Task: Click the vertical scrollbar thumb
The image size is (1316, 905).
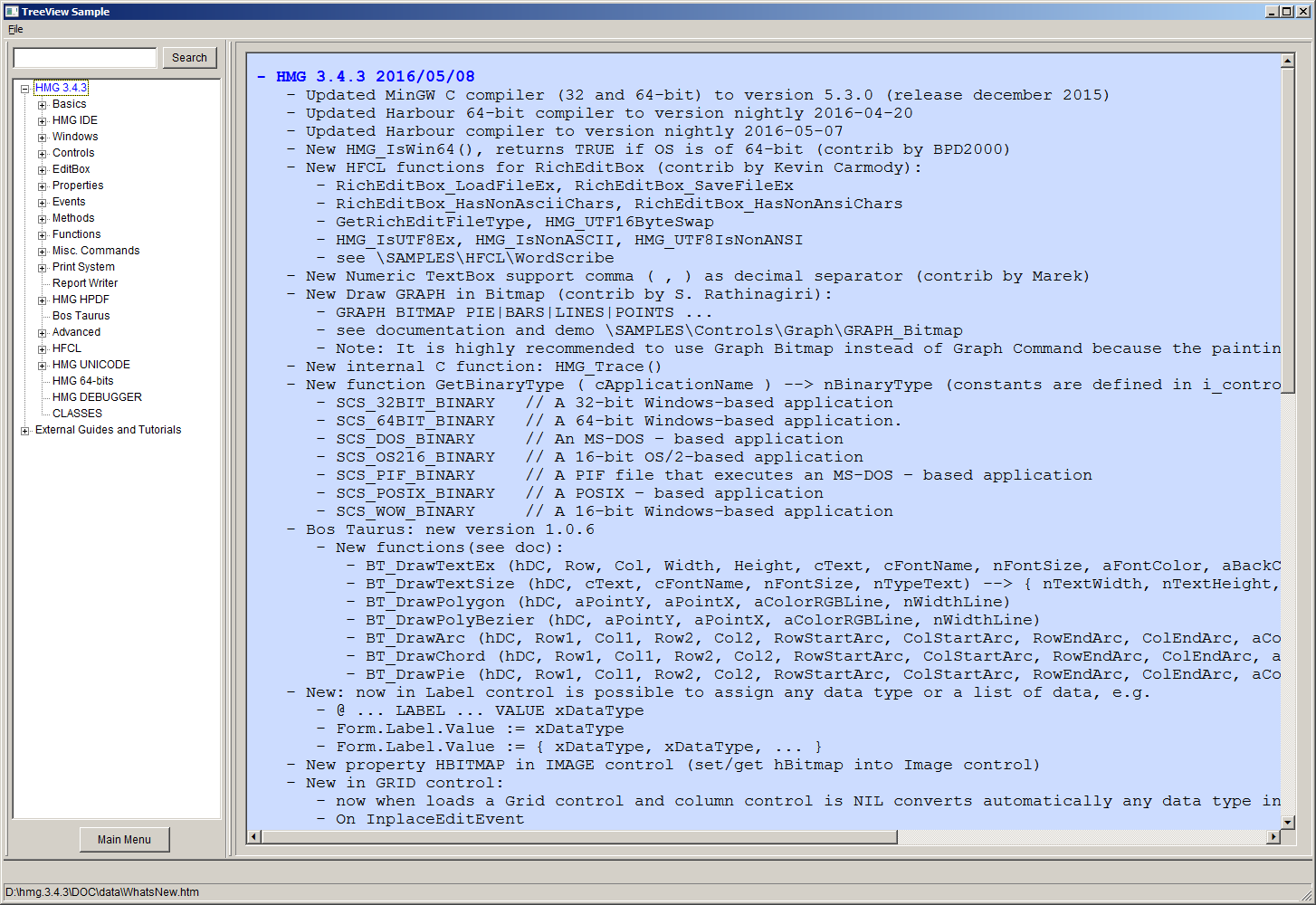Action: pyautogui.click(x=1288, y=231)
